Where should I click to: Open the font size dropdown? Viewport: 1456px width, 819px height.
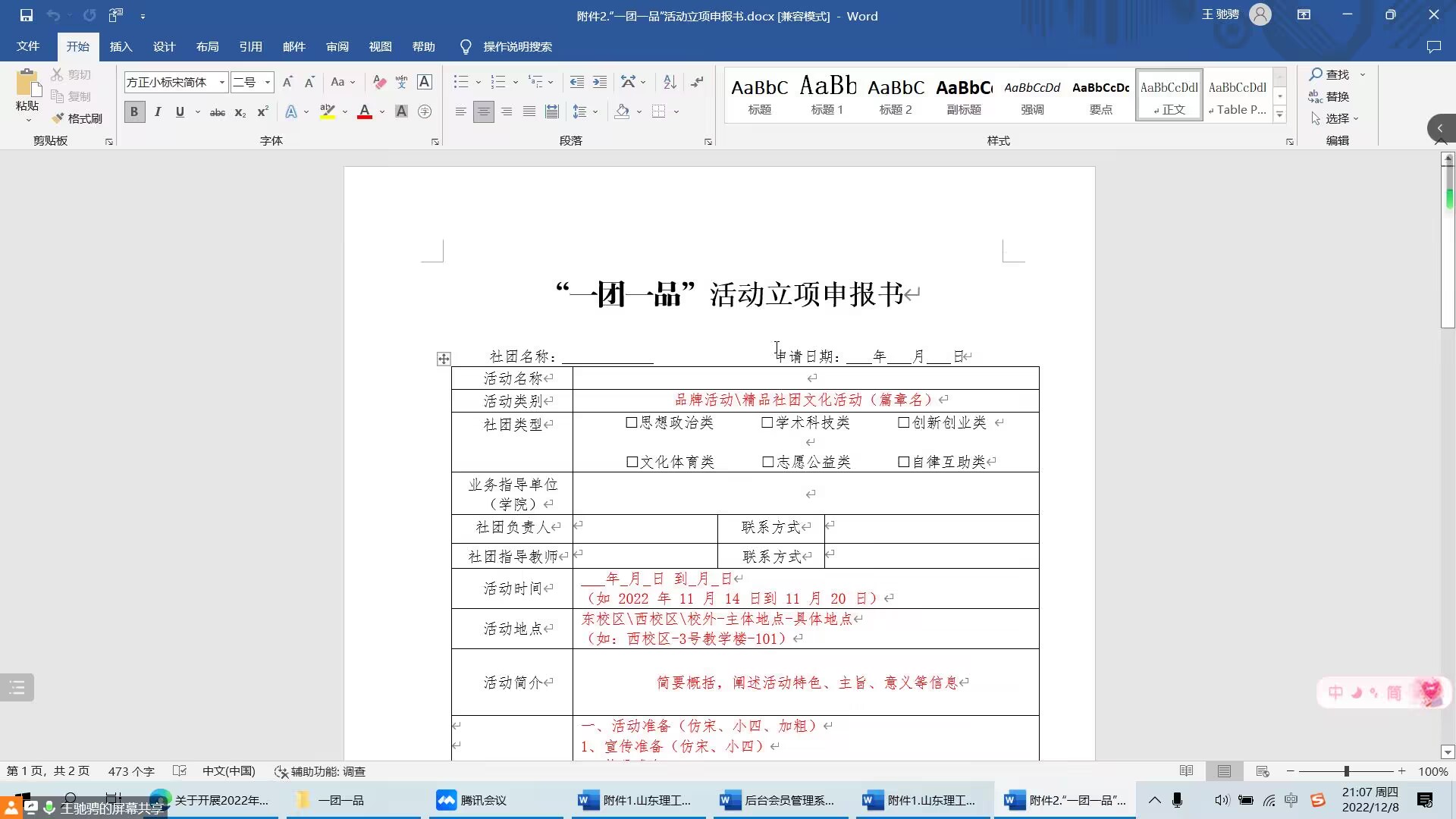pyautogui.click(x=267, y=82)
